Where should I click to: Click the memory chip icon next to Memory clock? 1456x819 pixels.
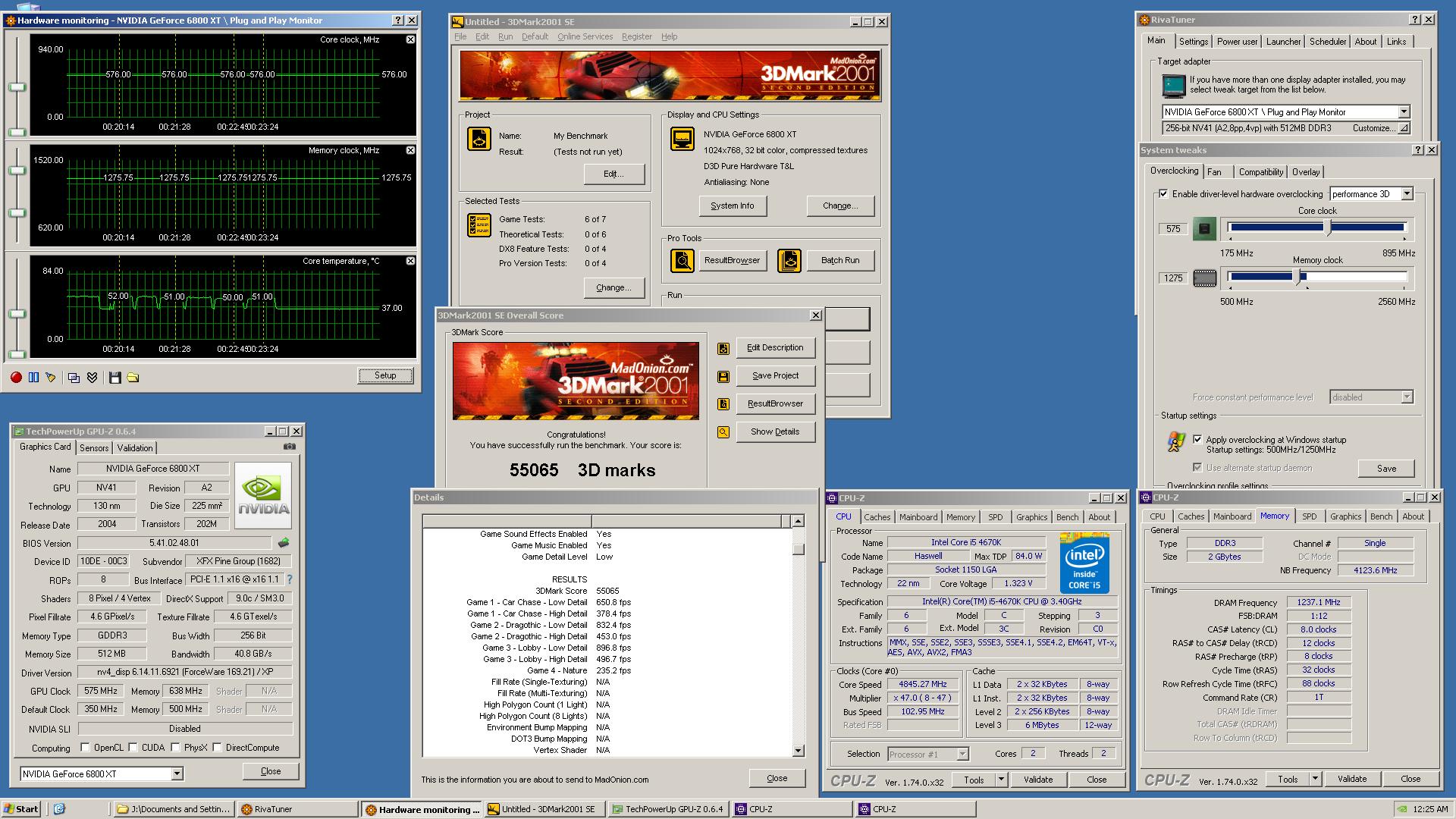[x=1204, y=278]
